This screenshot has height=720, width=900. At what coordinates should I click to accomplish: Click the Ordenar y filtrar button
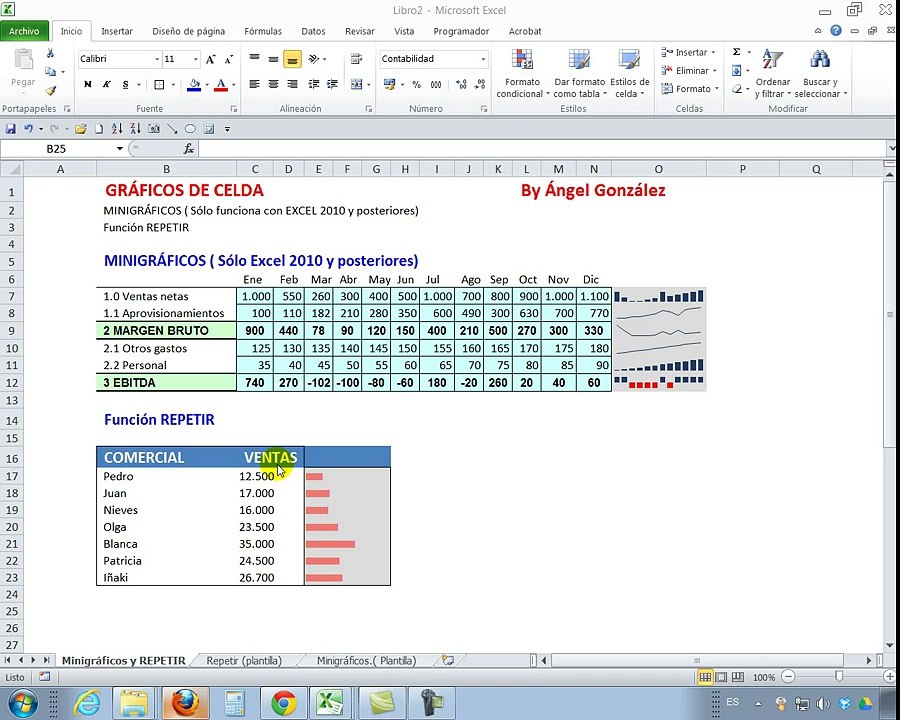773,73
